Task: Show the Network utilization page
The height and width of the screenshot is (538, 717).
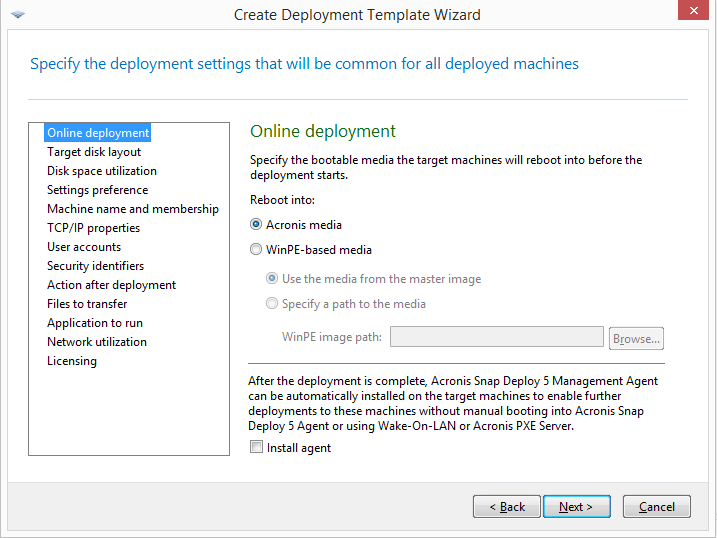Action: (x=97, y=342)
